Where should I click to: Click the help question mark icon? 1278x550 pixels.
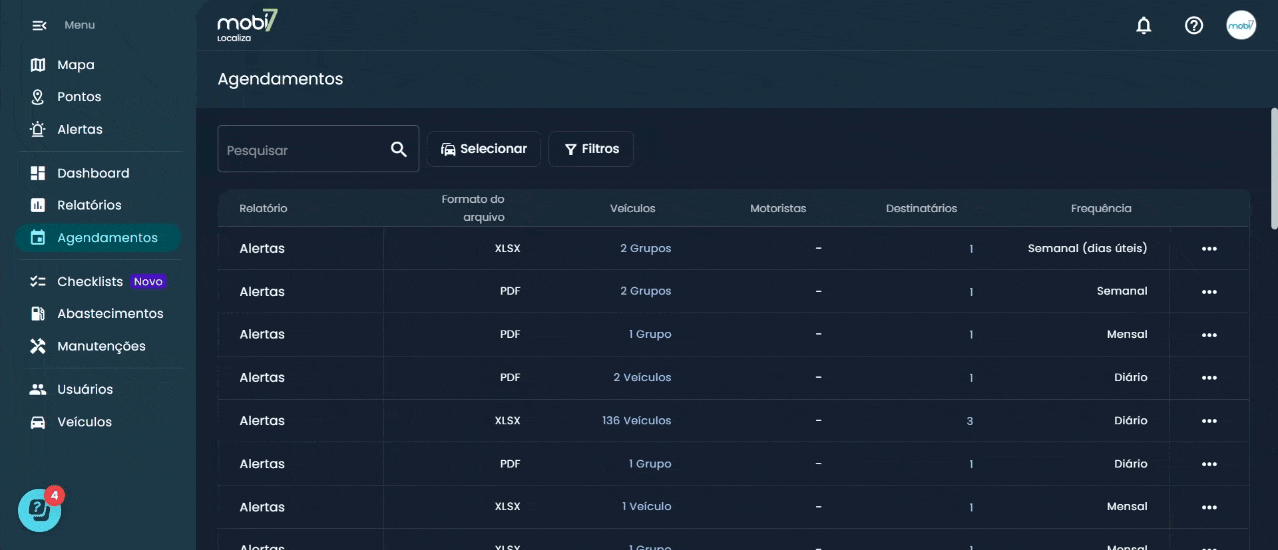coord(1193,26)
